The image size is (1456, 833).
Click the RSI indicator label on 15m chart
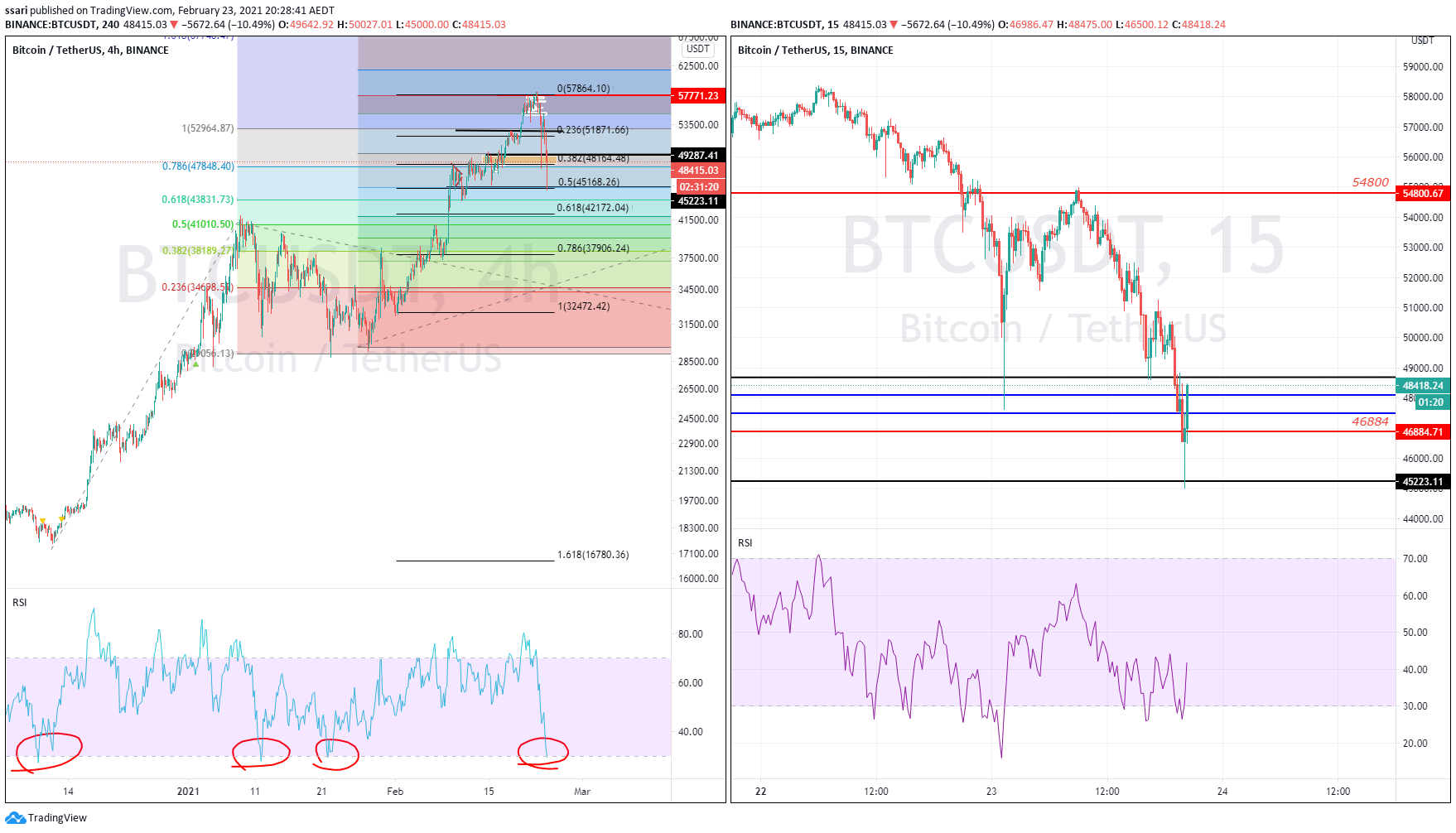click(745, 543)
